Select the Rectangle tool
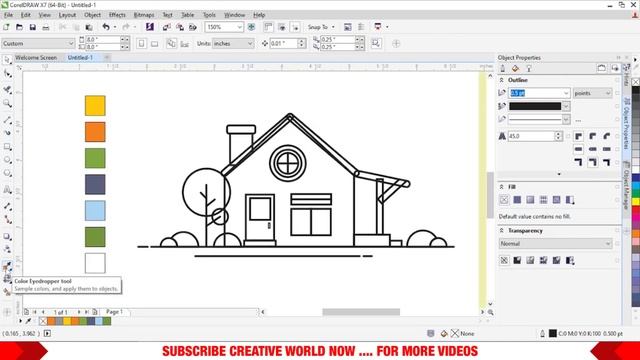 click(7, 147)
